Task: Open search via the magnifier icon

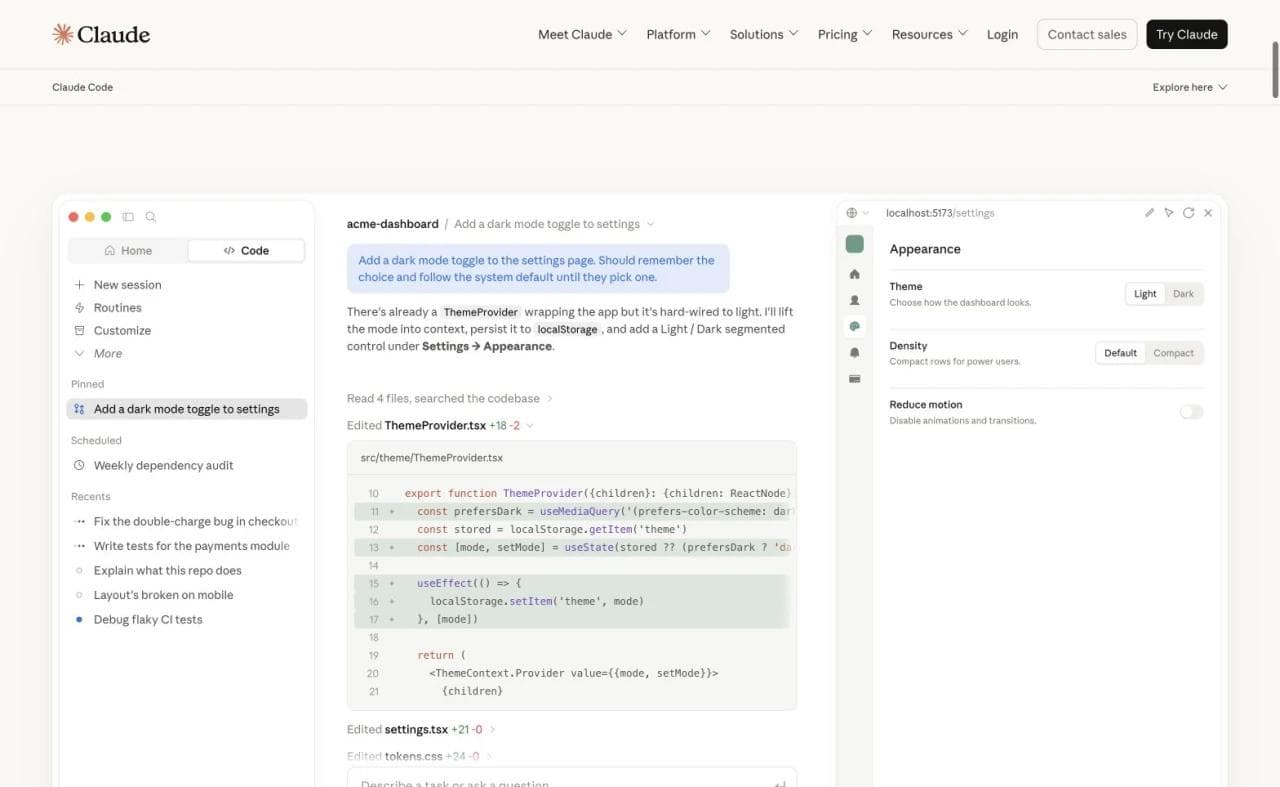Action: click(151, 217)
